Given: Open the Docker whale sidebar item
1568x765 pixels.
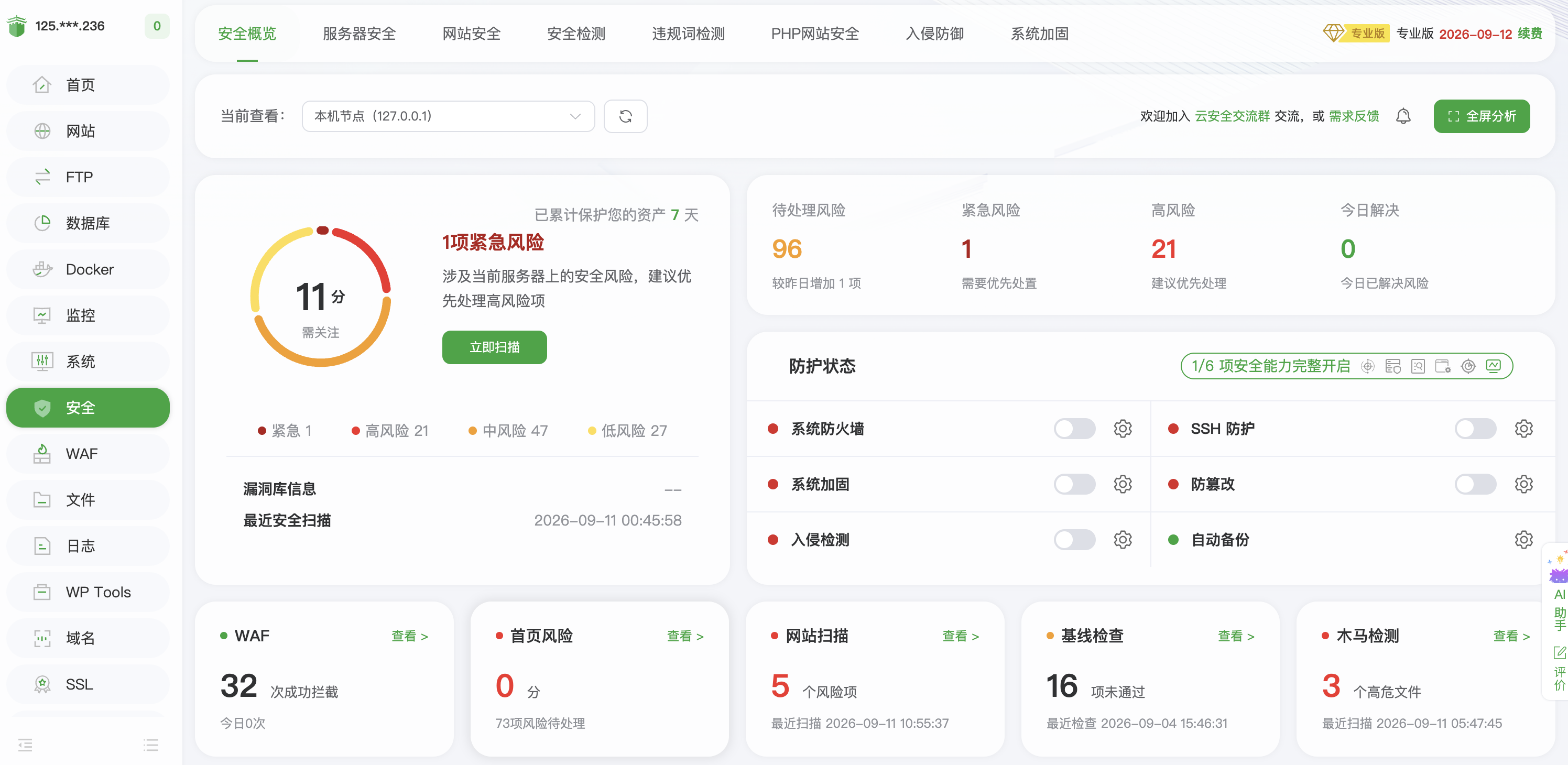Looking at the screenshot, I should click(88, 269).
